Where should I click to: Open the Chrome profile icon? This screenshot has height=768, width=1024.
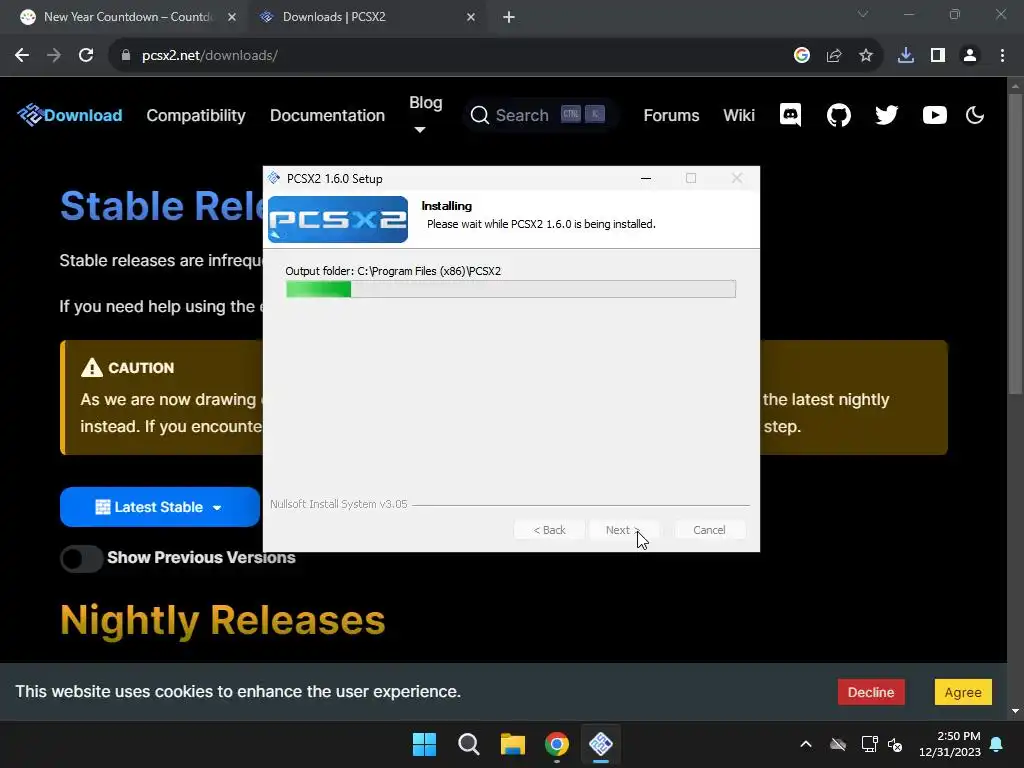coord(970,56)
